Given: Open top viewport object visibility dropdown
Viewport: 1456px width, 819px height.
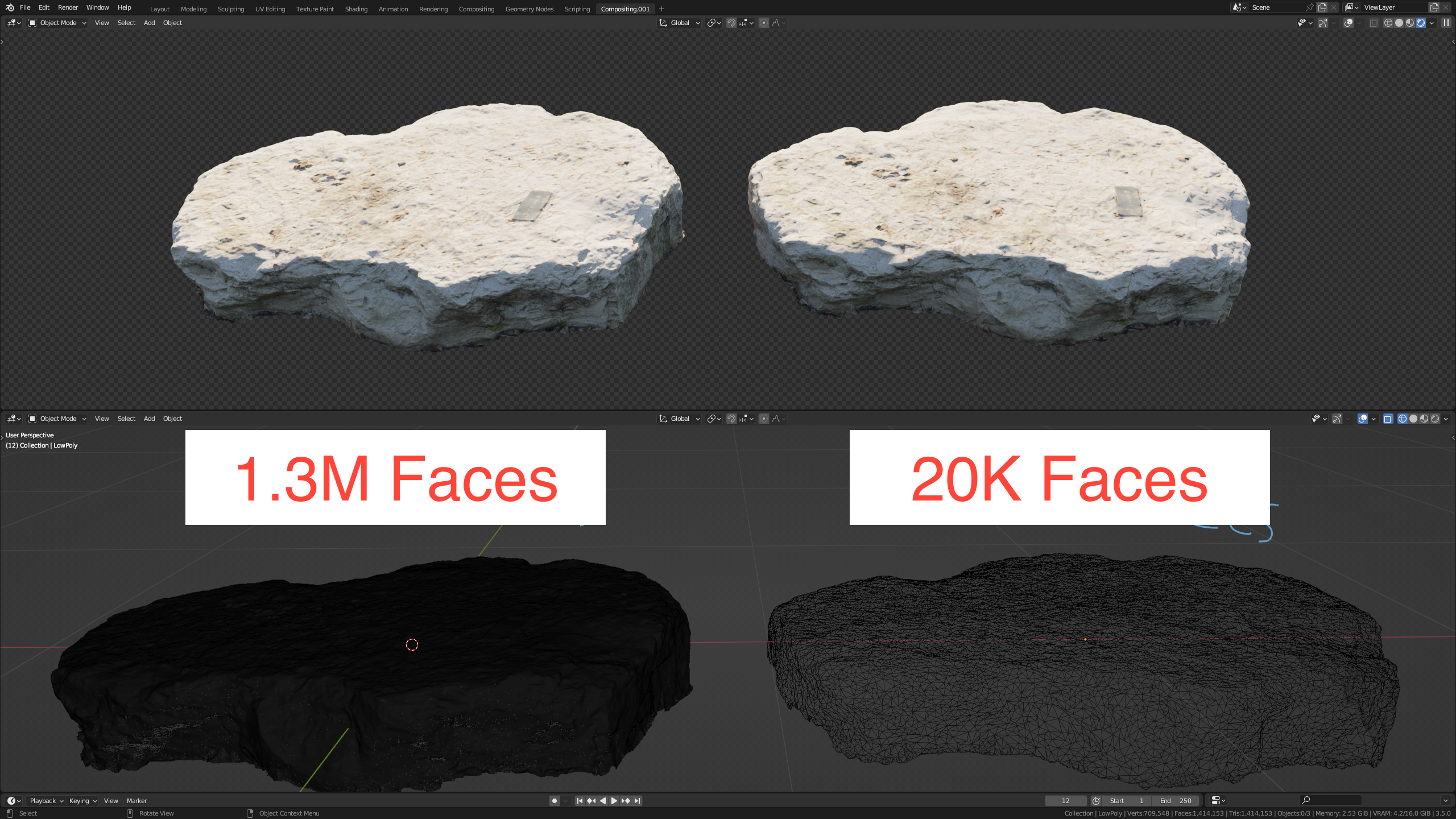Looking at the screenshot, I should pos(1304,23).
